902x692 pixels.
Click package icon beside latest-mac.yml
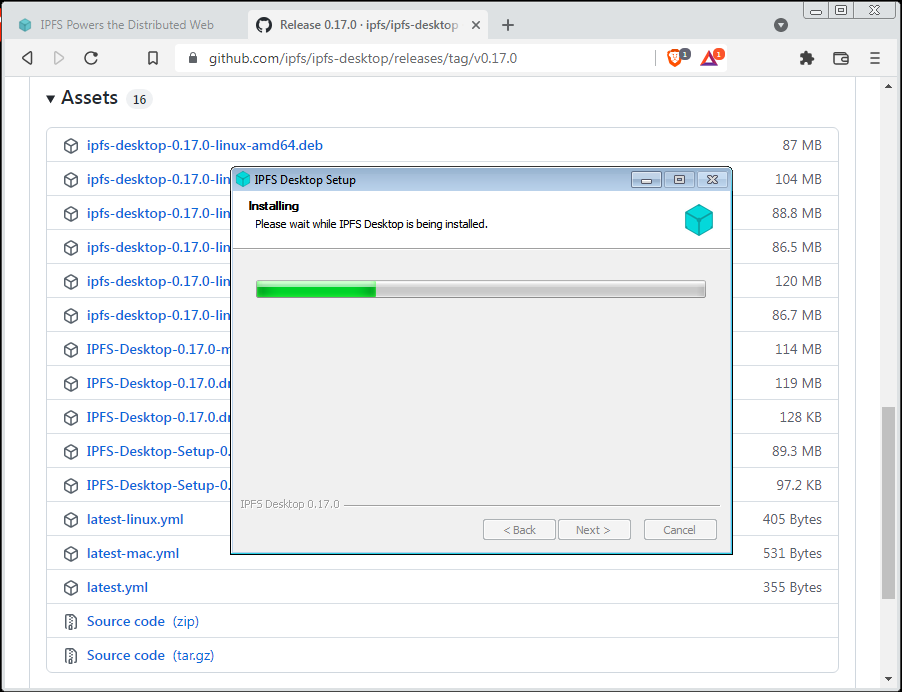click(x=71, y=553)
